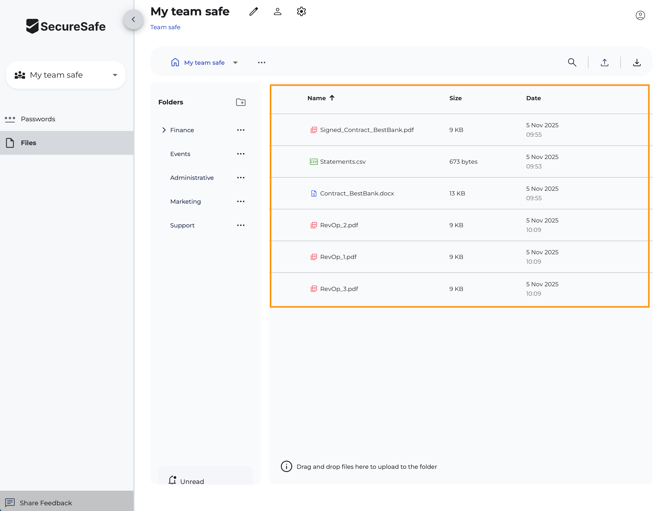Open the Statements.csv file
Viewport: 670px width, 511px height.
click(343, 162)
